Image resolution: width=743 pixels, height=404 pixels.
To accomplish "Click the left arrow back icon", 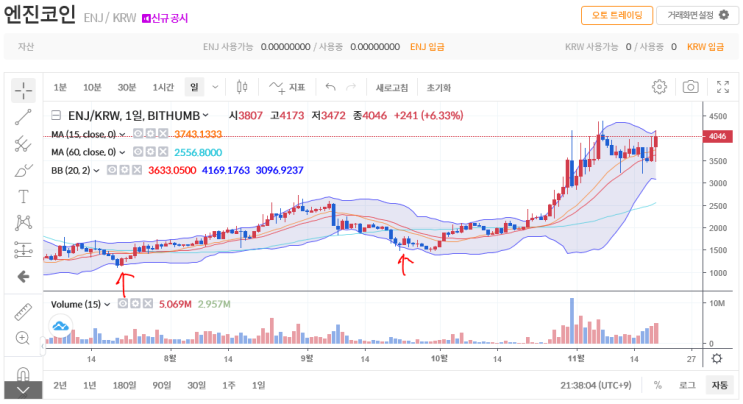I will coord(23,277).
